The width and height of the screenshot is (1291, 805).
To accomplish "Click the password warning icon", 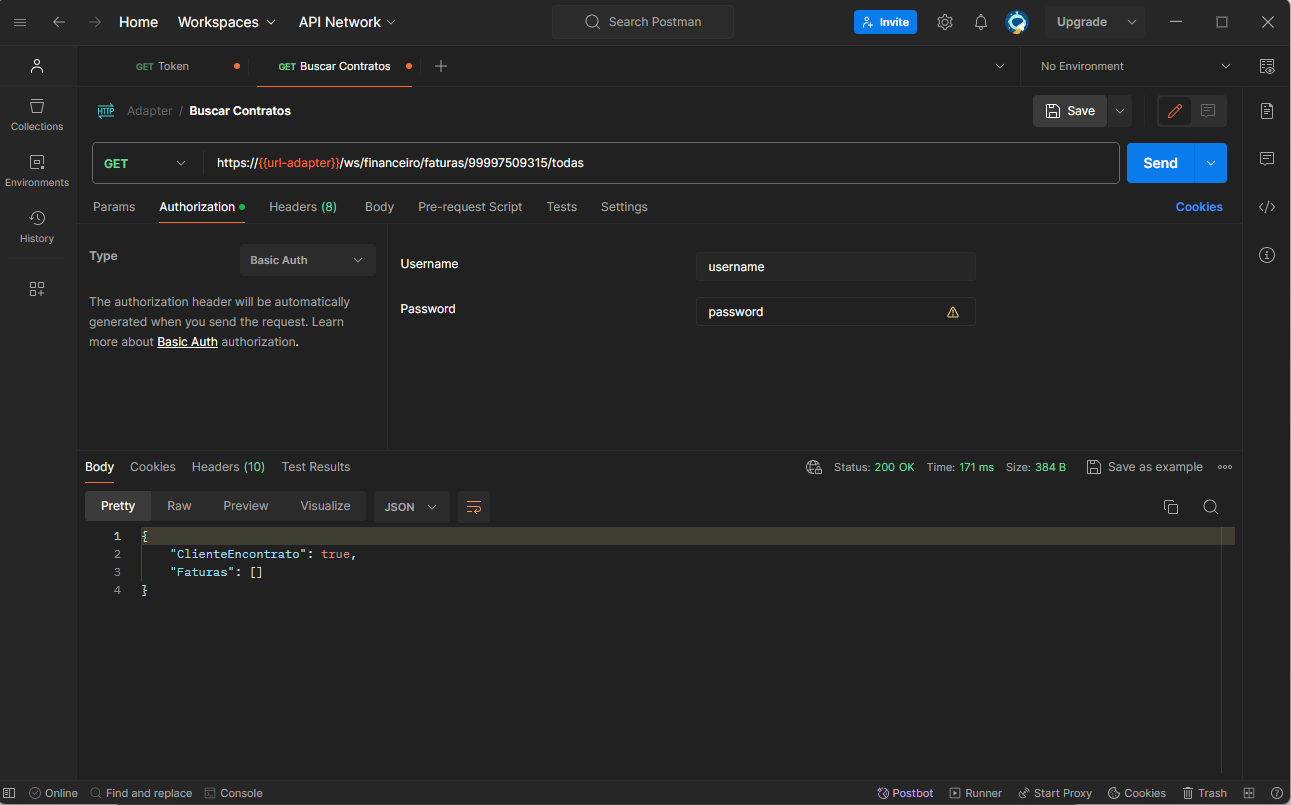I will 953,312.
